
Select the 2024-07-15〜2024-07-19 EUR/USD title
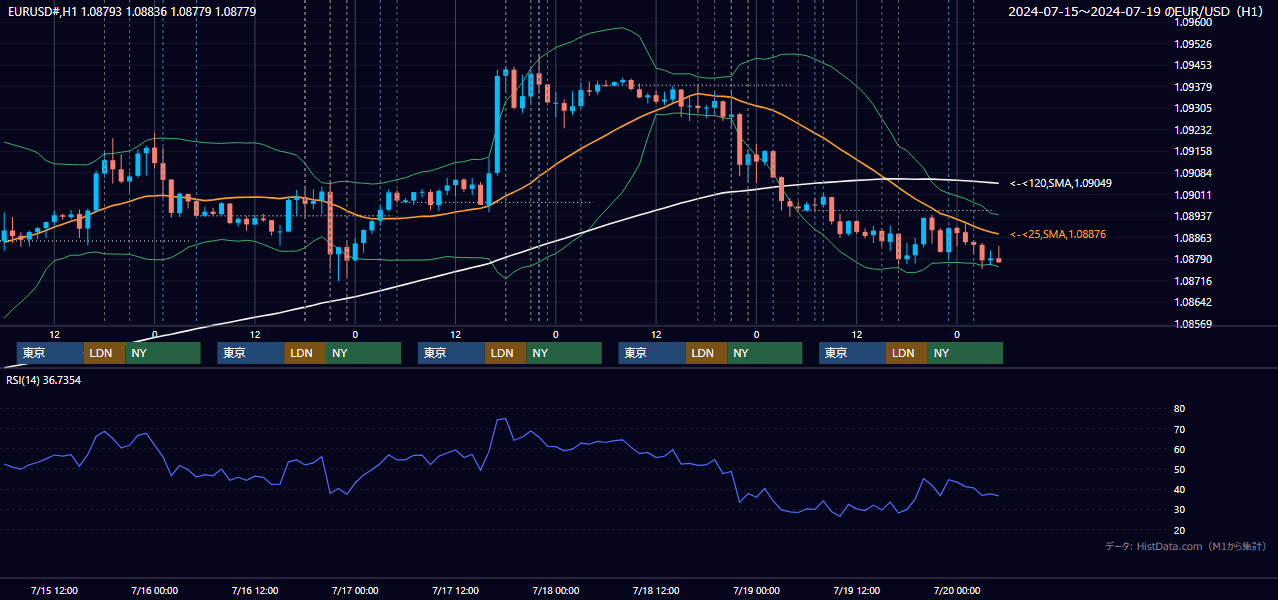pyautogui.click(x=1136, y=12)
